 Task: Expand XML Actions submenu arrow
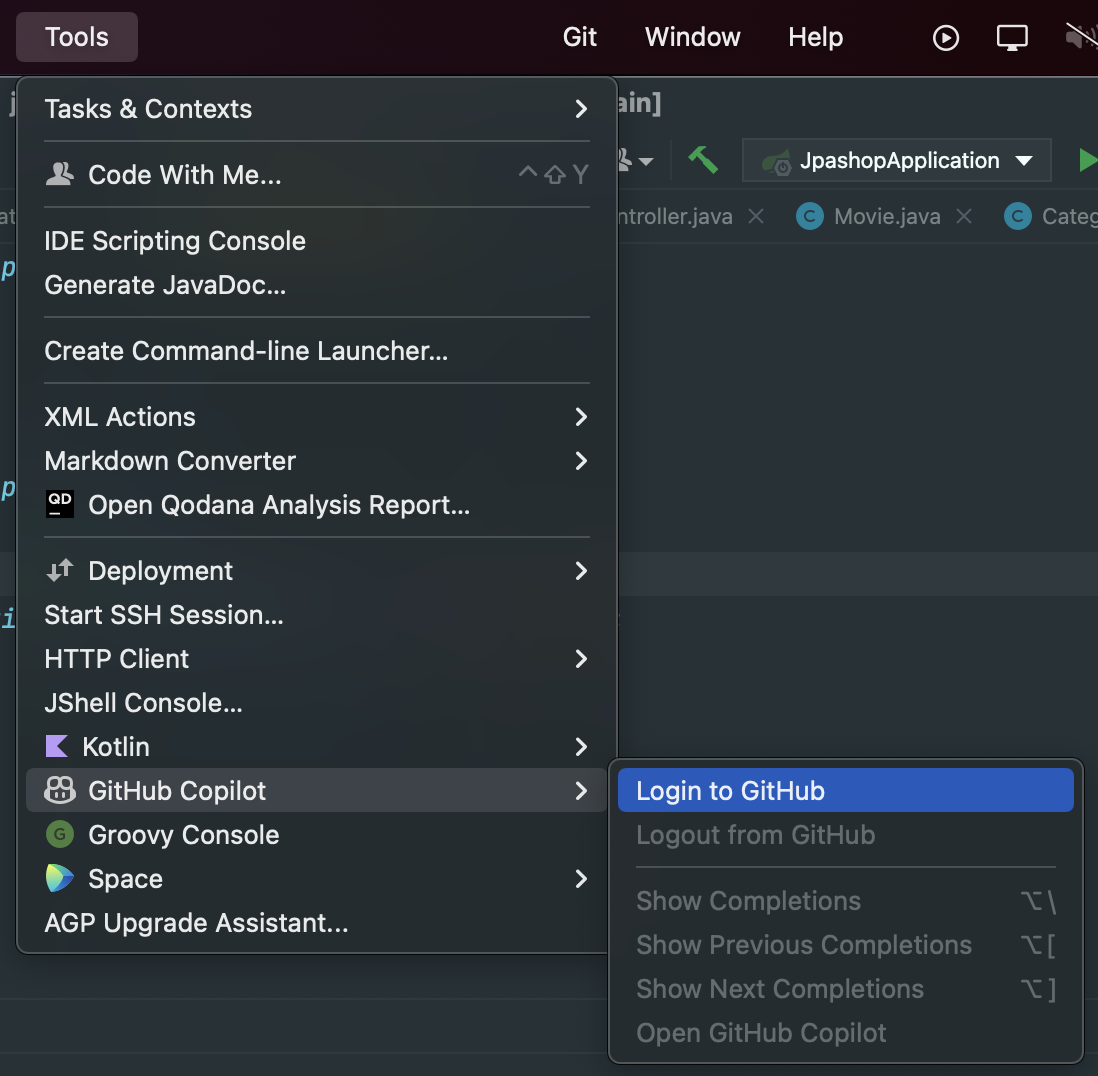[581, 417]
